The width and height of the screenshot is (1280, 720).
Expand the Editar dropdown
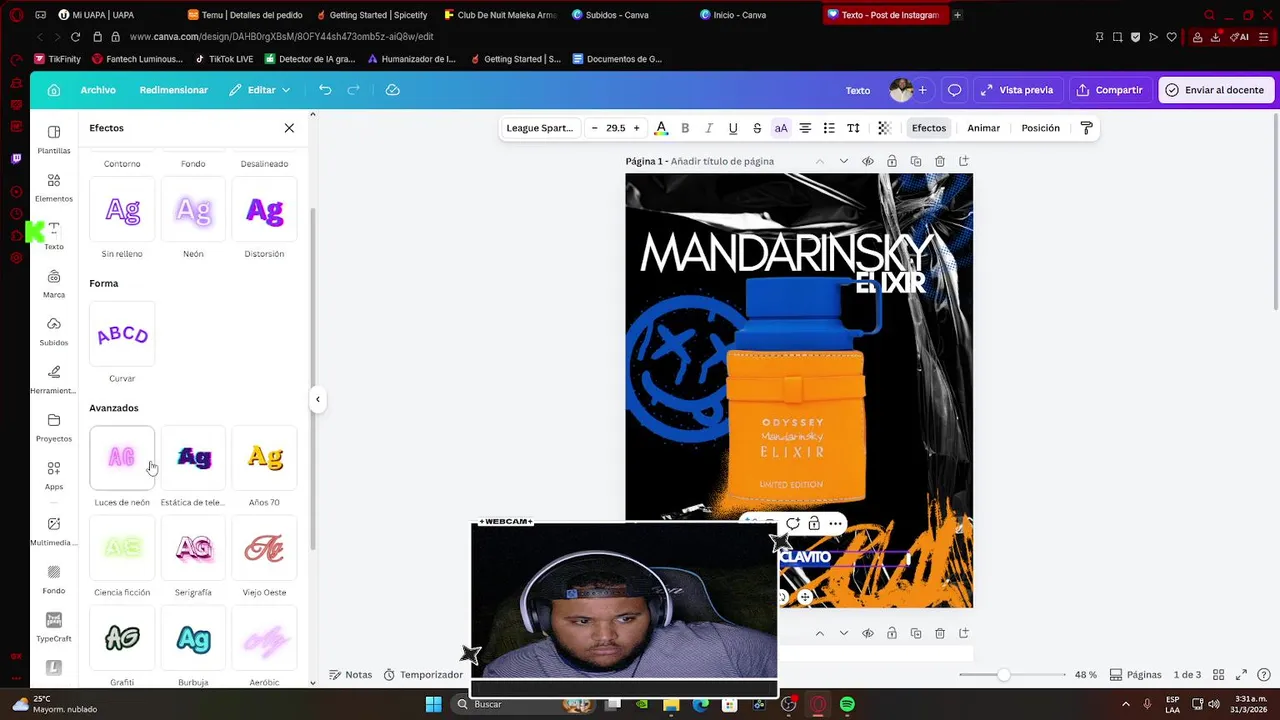tap(260, 90)
